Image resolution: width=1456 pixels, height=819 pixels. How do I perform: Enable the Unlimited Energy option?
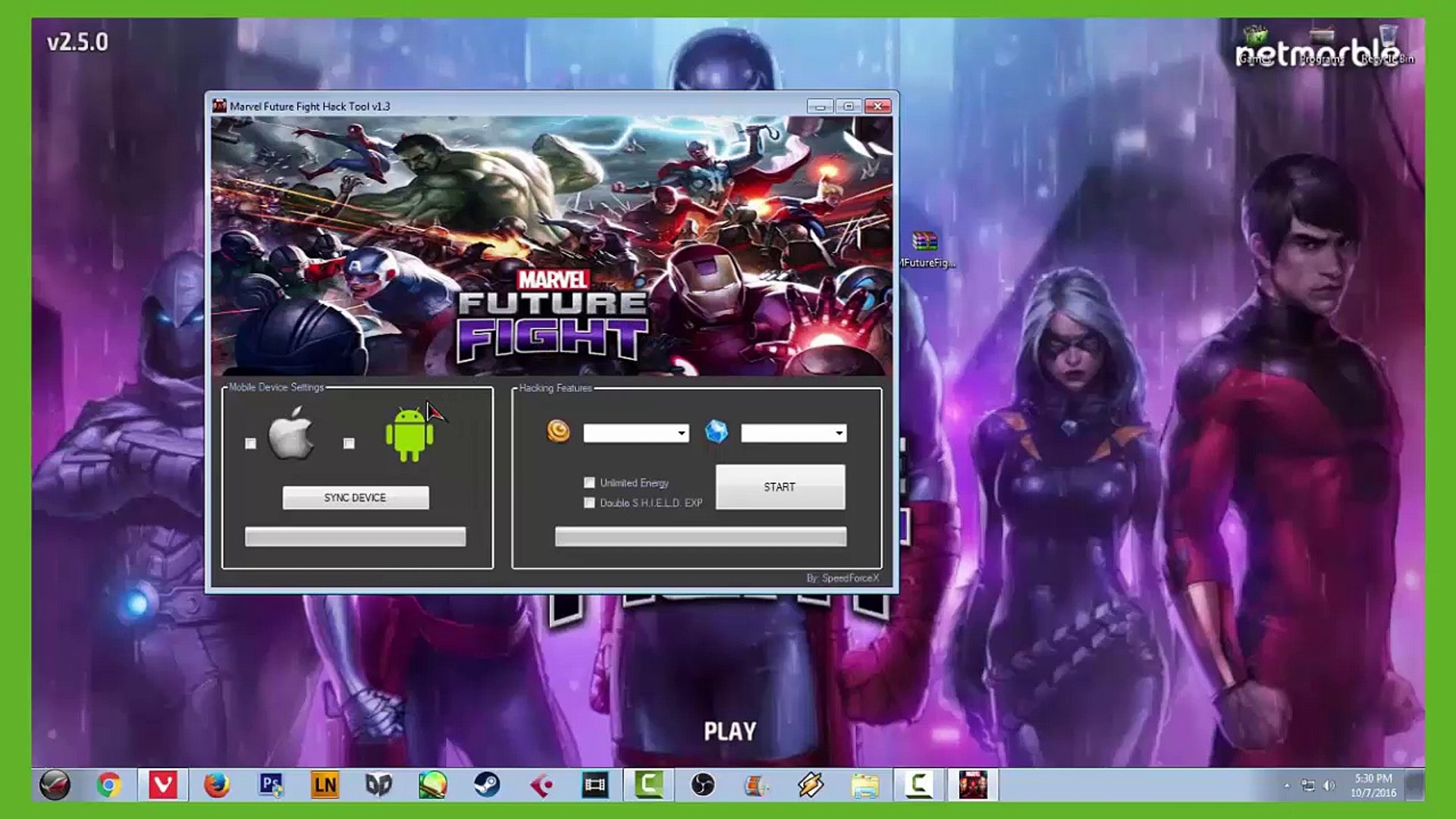tap(589, 483)
